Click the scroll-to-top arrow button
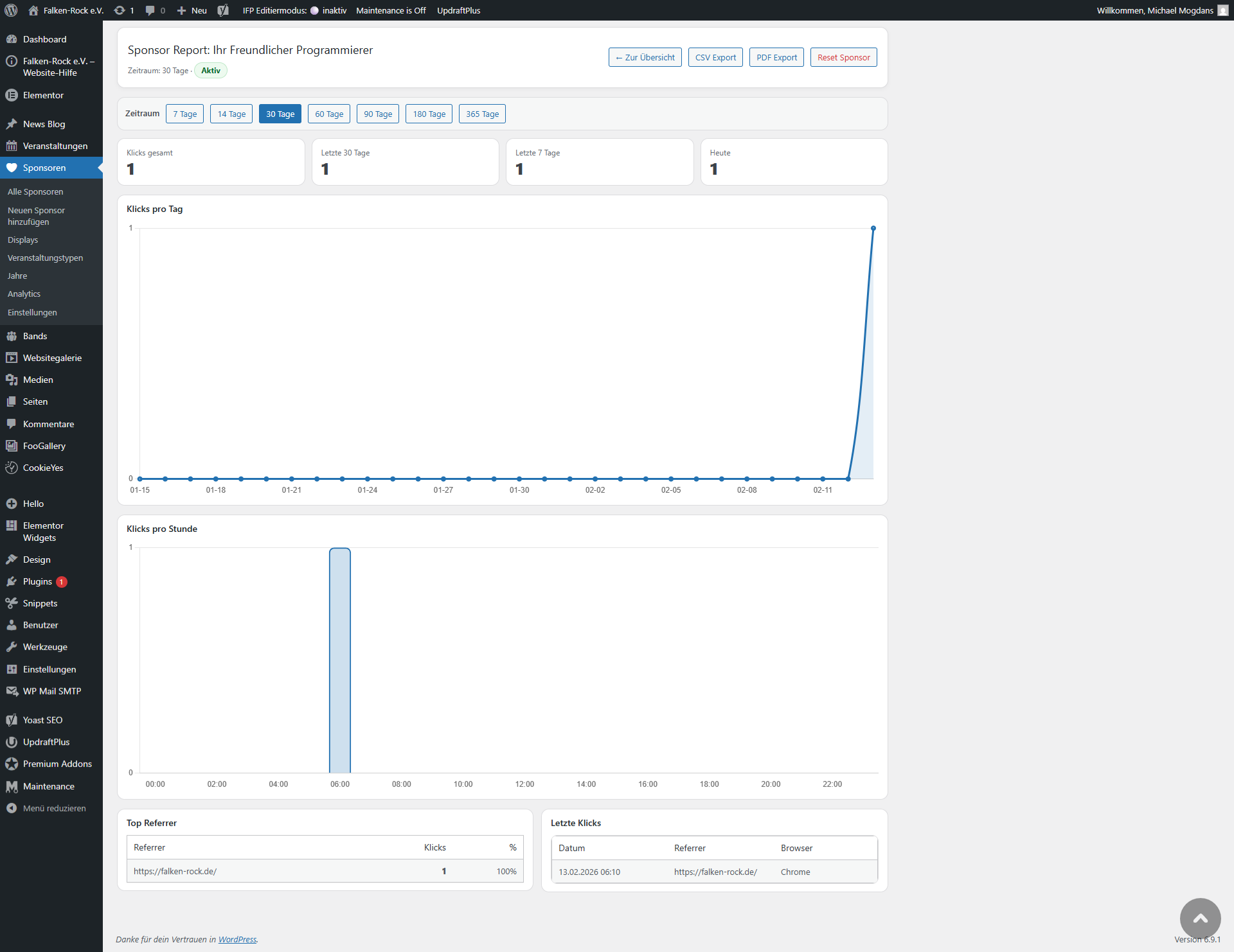 (x=1200, y=918)
